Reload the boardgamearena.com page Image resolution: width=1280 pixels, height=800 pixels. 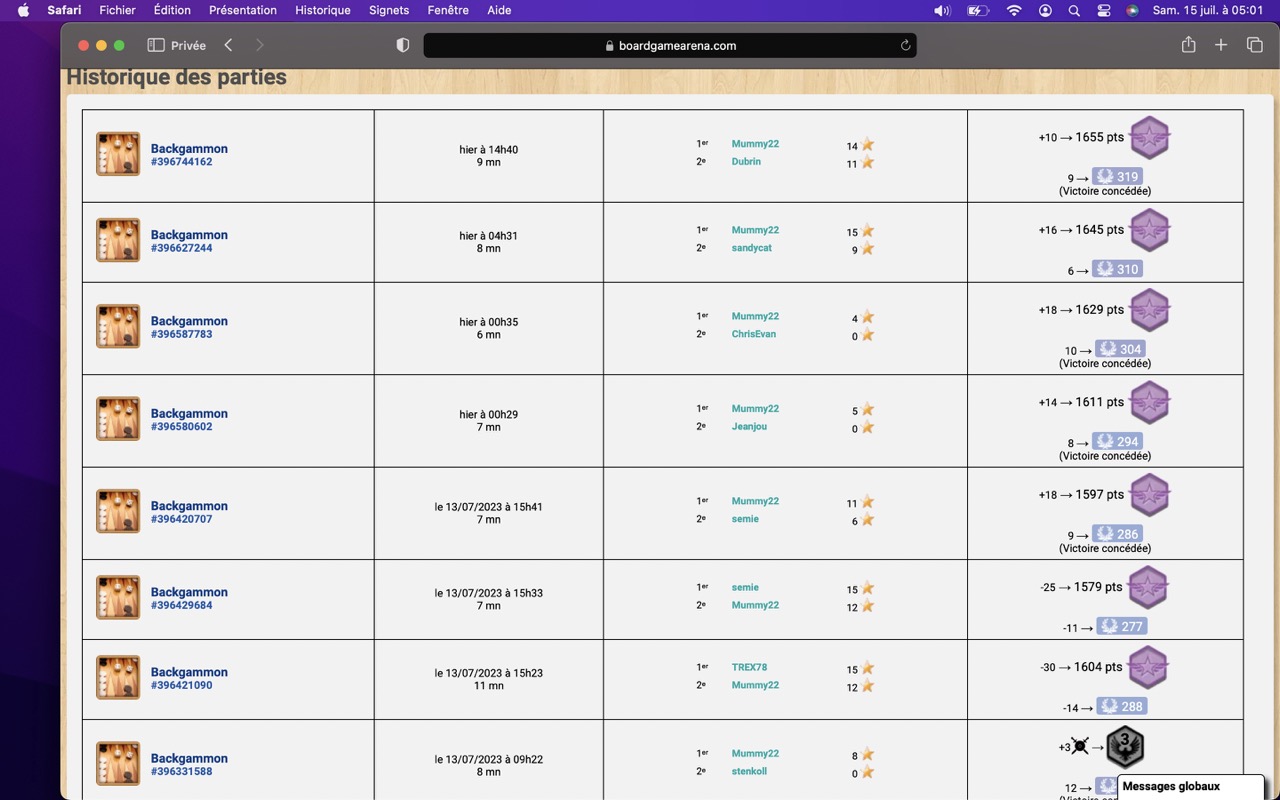905,45
